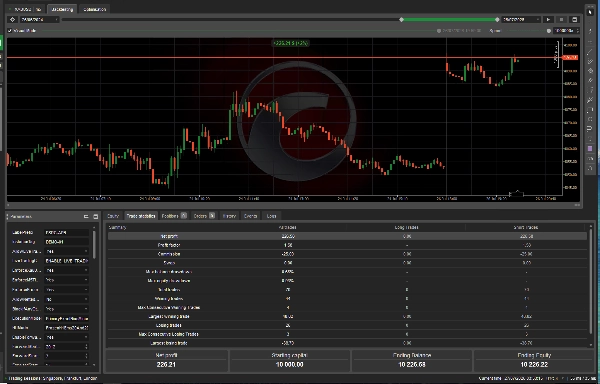Click the right handle of green date range slider
The height and width of the screenshot is (384, 600).
pos(497,20)
